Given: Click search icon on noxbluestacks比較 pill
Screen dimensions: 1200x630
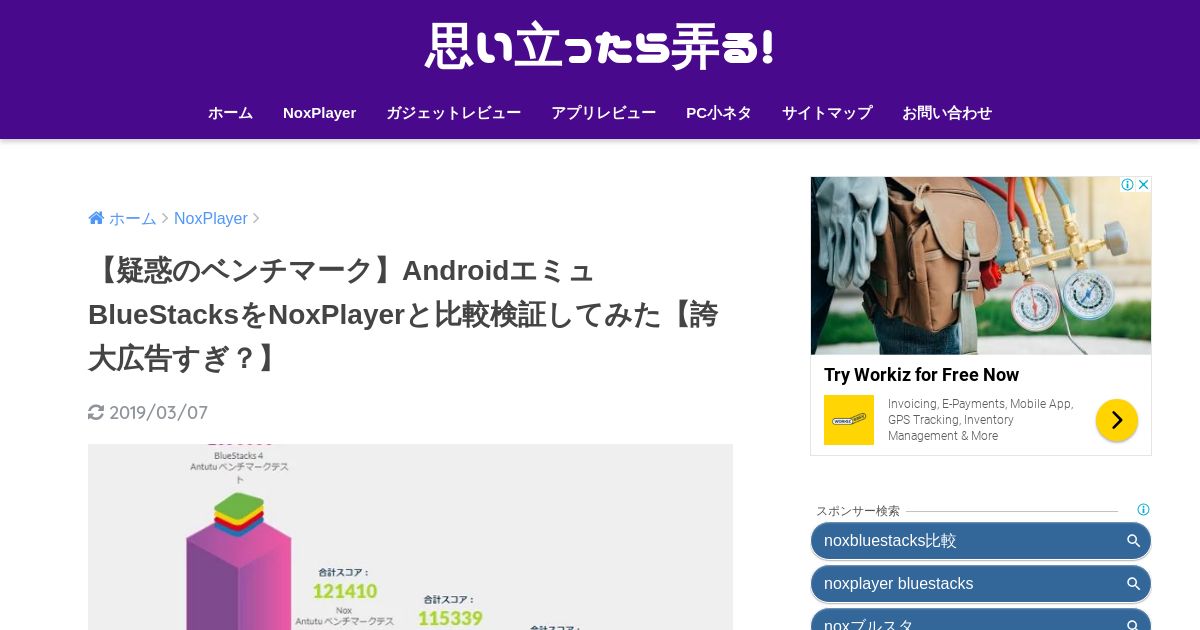Looking at the screenshot, I should pos(1133,541).
